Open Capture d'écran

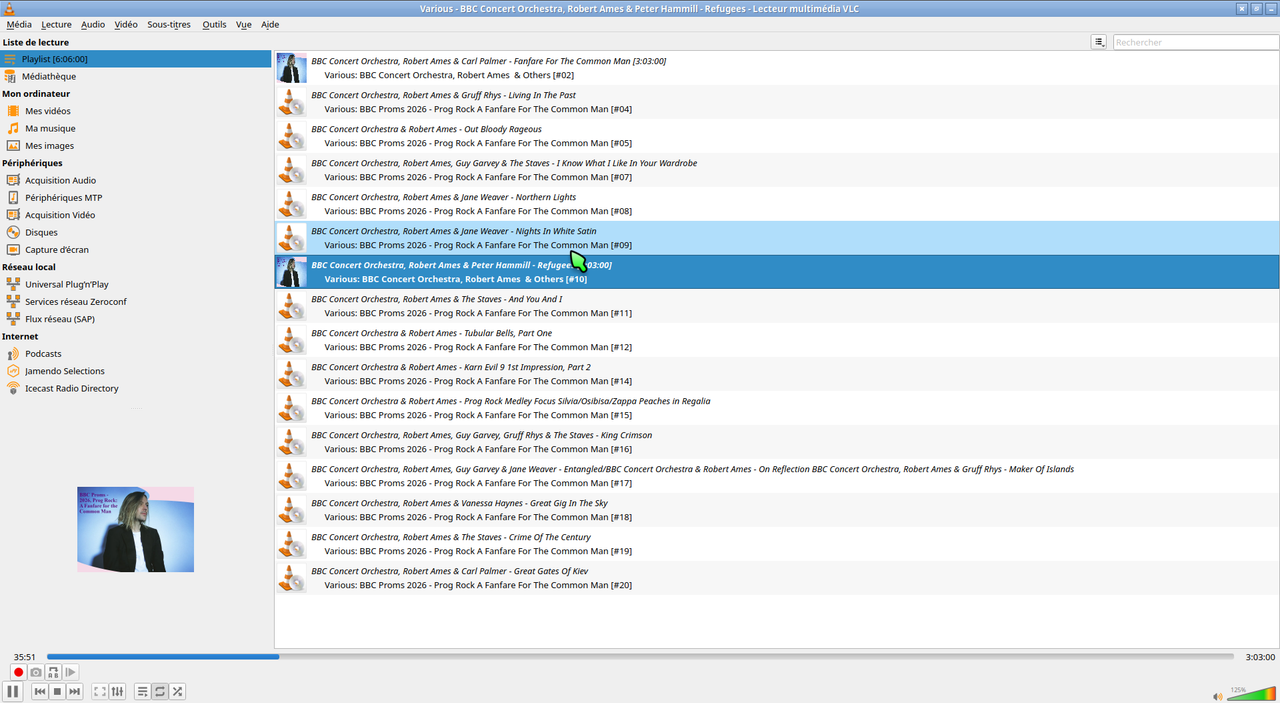click(x=136, y=249)
